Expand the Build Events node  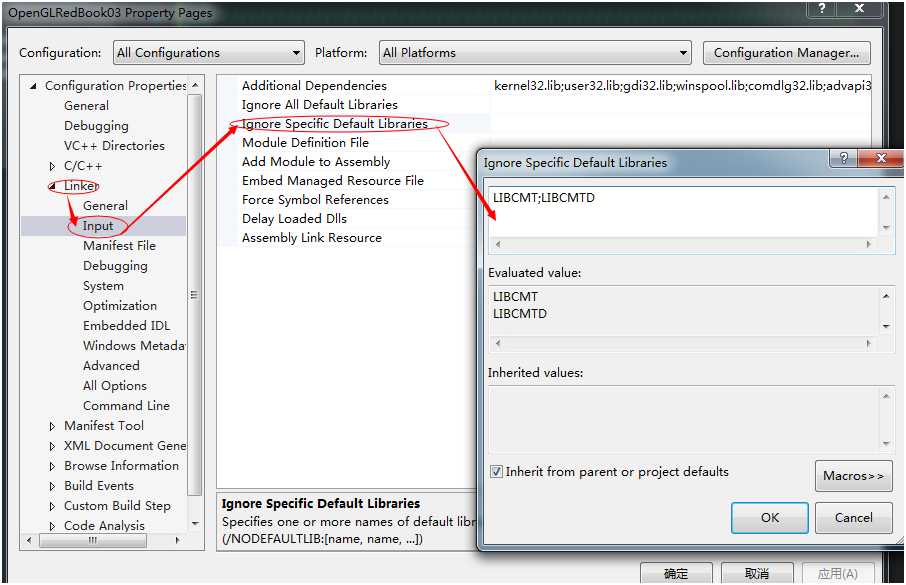53,487
